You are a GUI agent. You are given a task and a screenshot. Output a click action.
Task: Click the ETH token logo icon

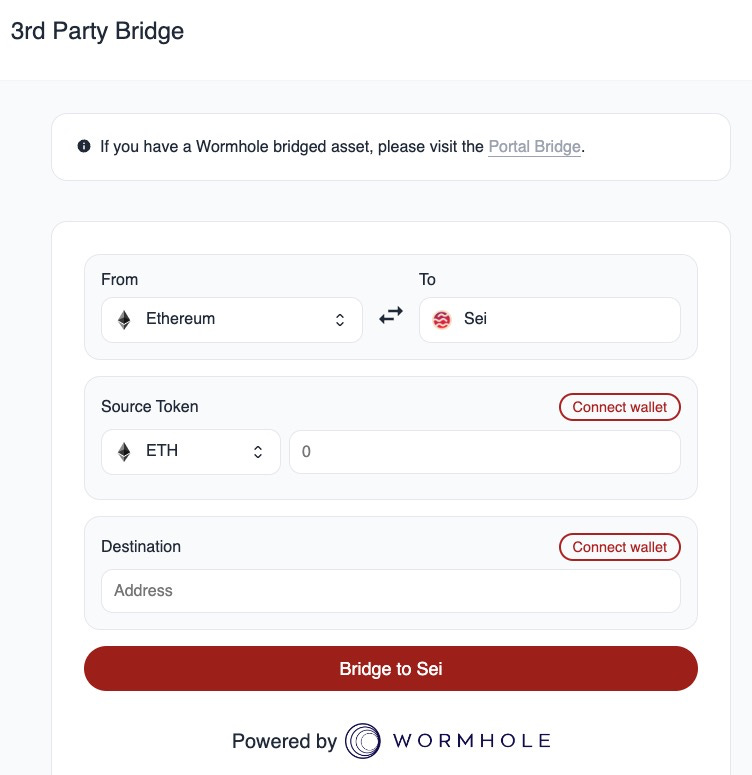pyautogui.click(x=124, y=452)
